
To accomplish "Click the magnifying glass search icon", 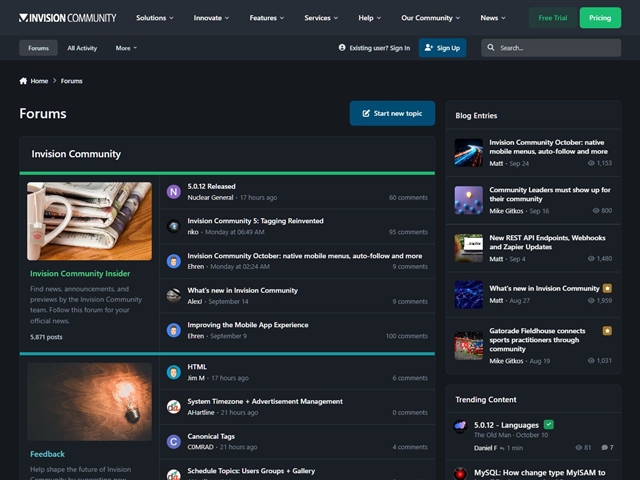I will pos(491,48).
